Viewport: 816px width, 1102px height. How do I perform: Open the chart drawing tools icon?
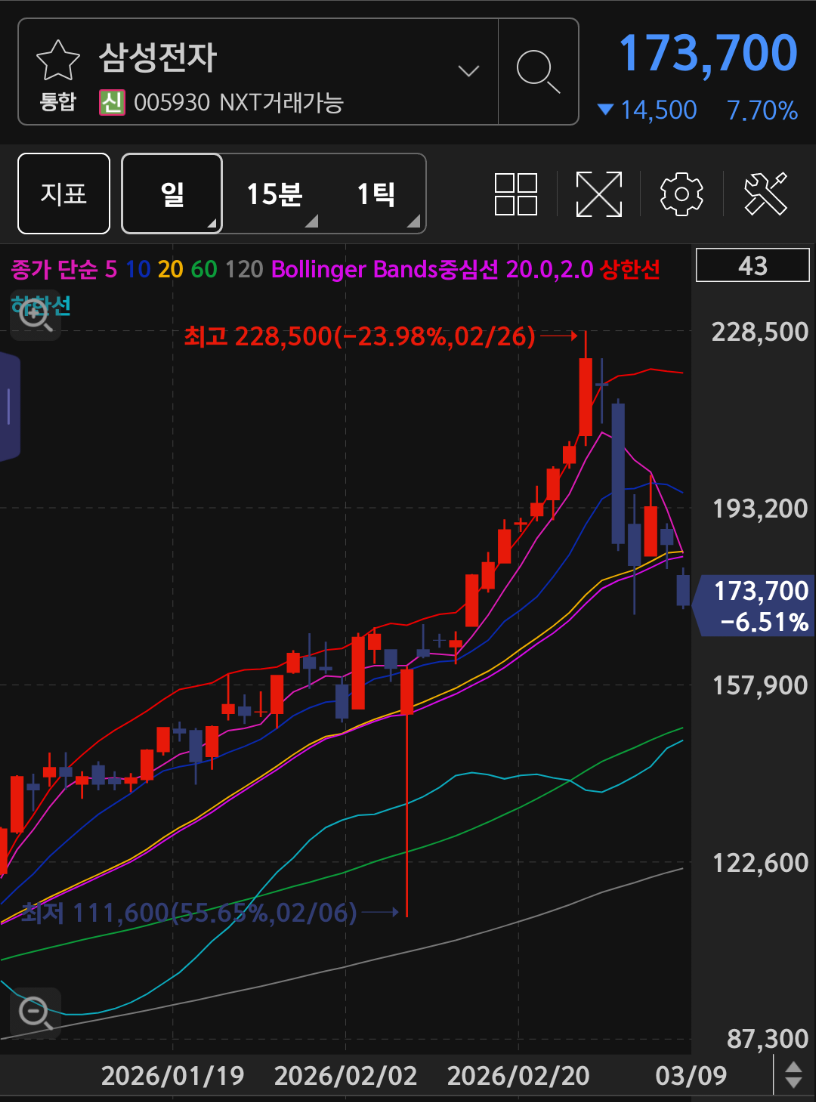click(765, 194)
